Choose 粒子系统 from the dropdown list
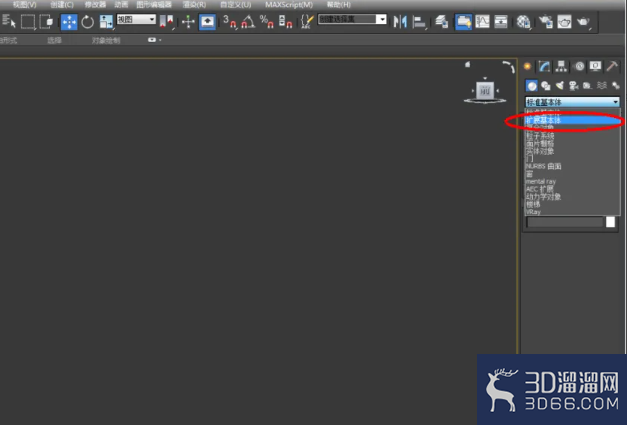 [x=572, y=136]
